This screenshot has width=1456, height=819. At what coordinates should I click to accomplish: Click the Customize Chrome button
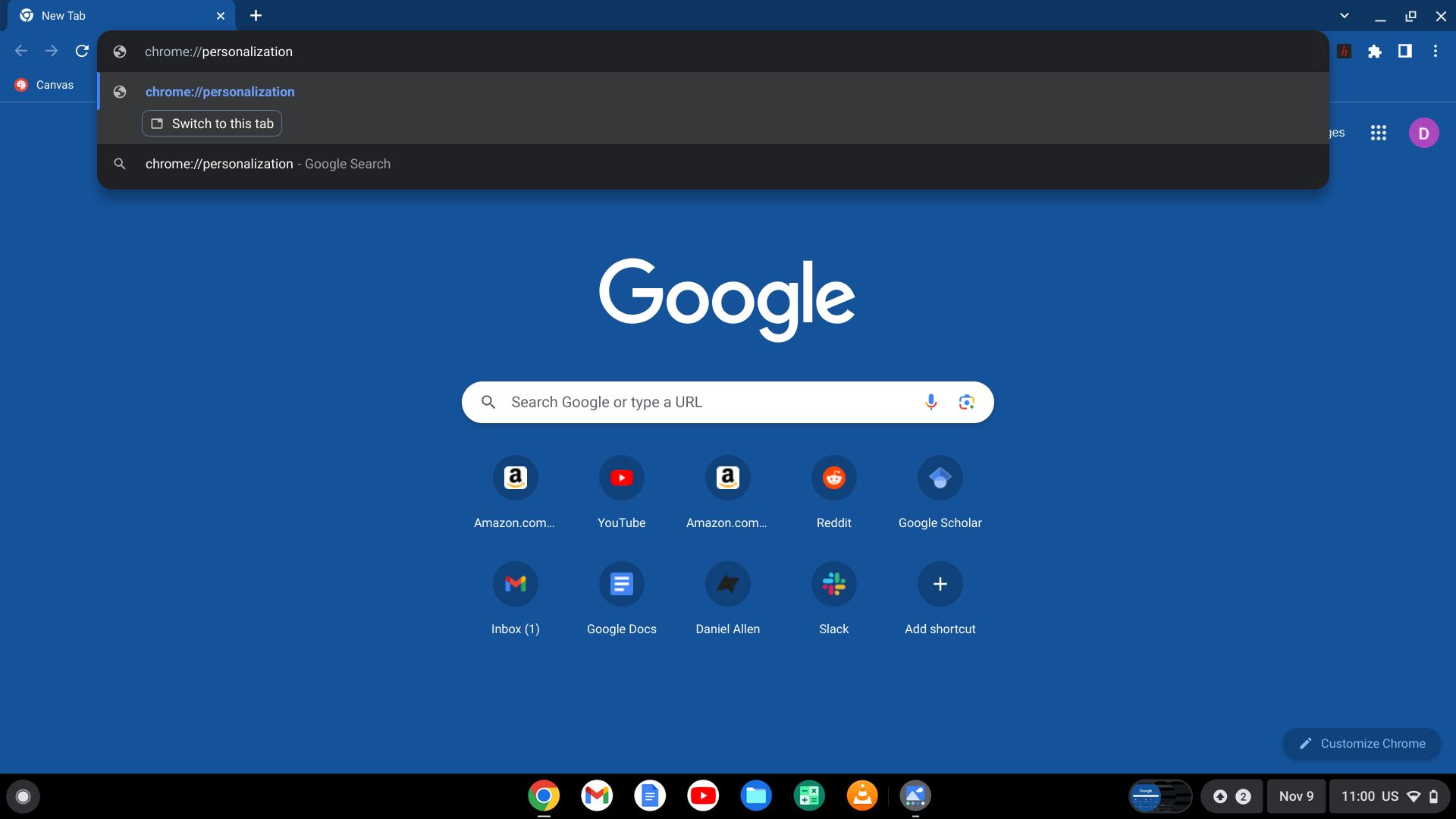click(1361, 743)
